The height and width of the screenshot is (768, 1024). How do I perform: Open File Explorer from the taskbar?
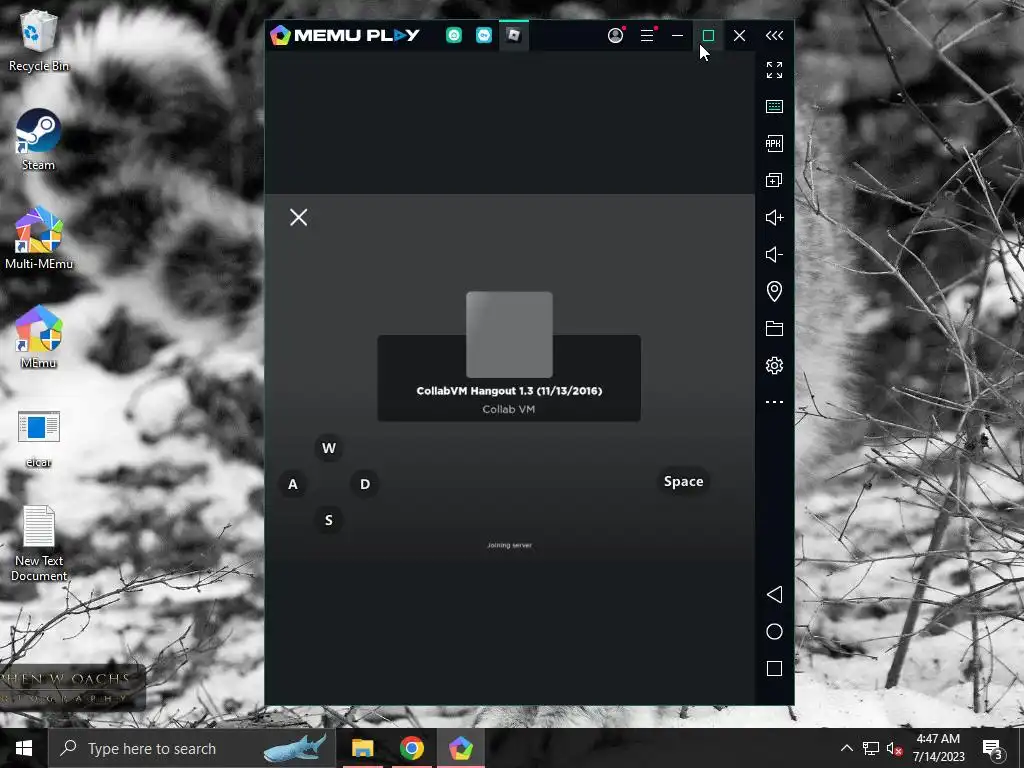point(362,748)
